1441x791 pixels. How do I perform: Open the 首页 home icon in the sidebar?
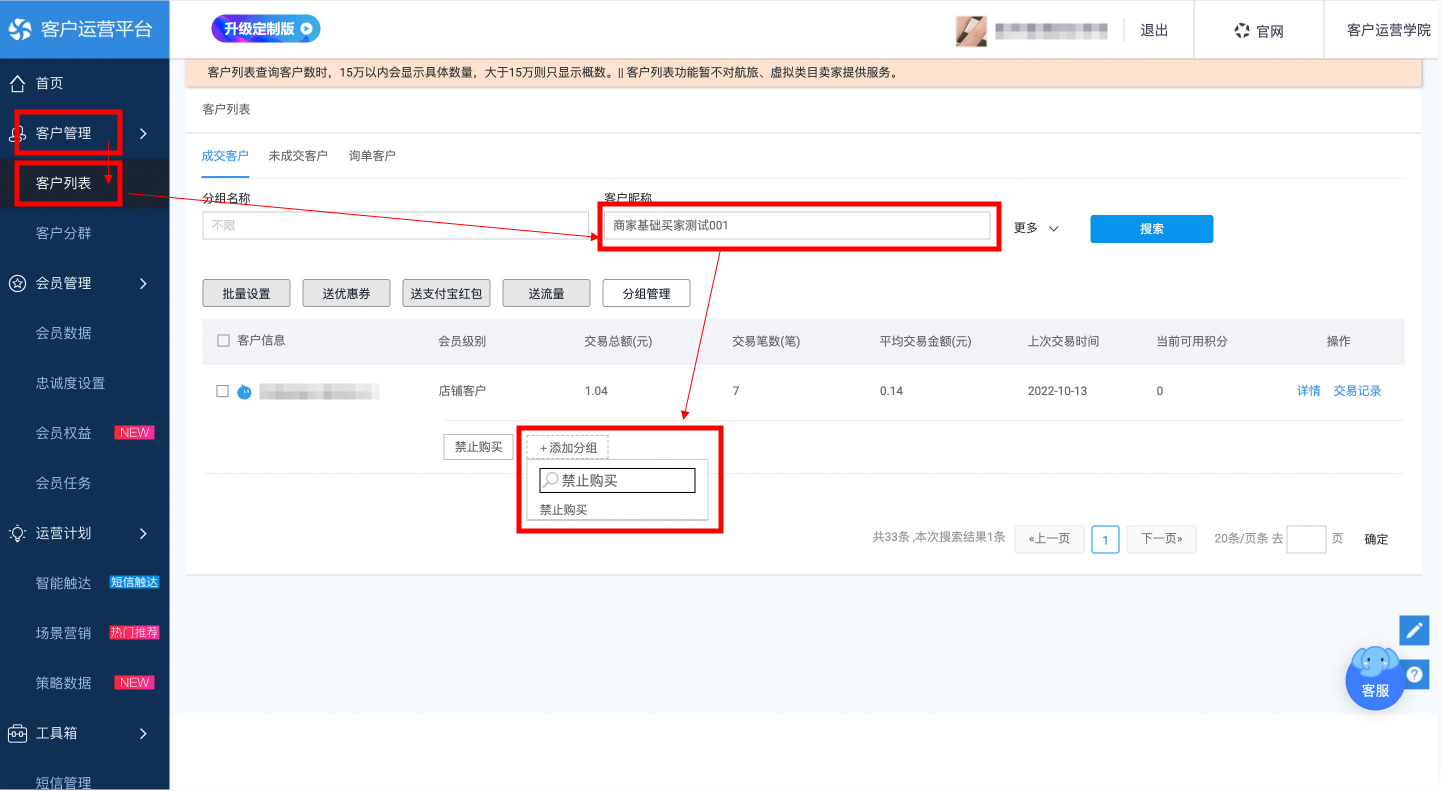(x=18, y=83)
